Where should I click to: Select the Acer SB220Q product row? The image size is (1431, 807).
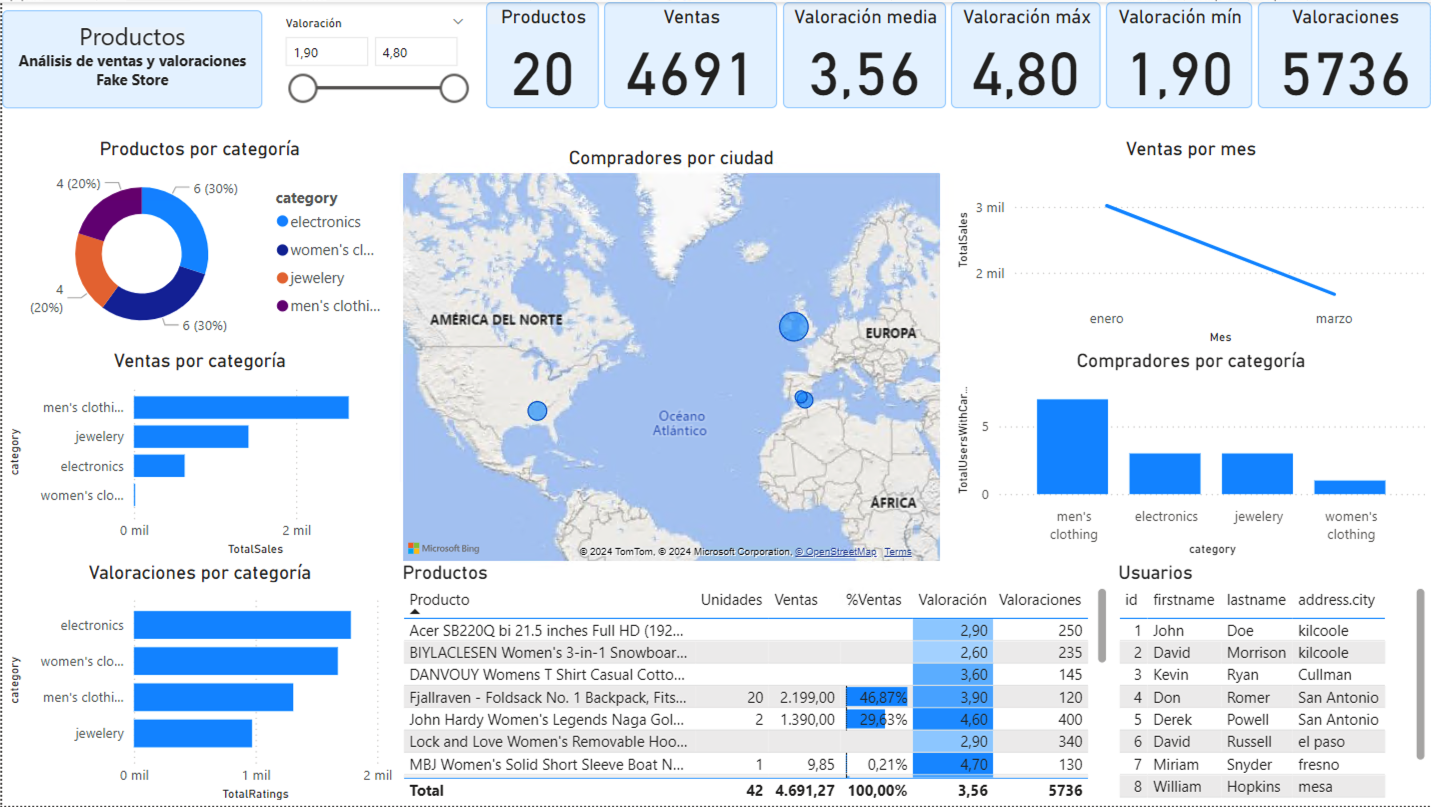pyautogui.click(x=746, y=630)
